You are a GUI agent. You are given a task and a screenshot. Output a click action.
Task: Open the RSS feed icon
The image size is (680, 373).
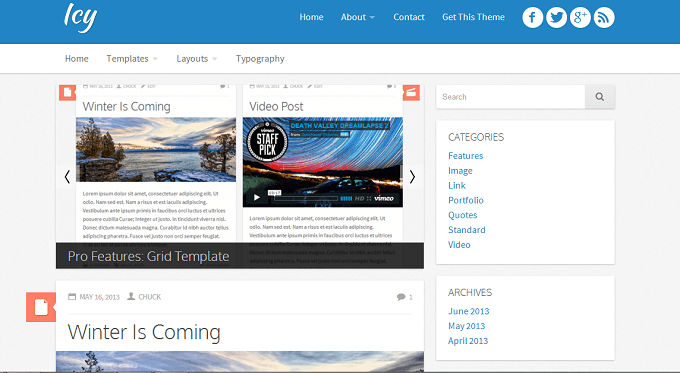point(604,17)
